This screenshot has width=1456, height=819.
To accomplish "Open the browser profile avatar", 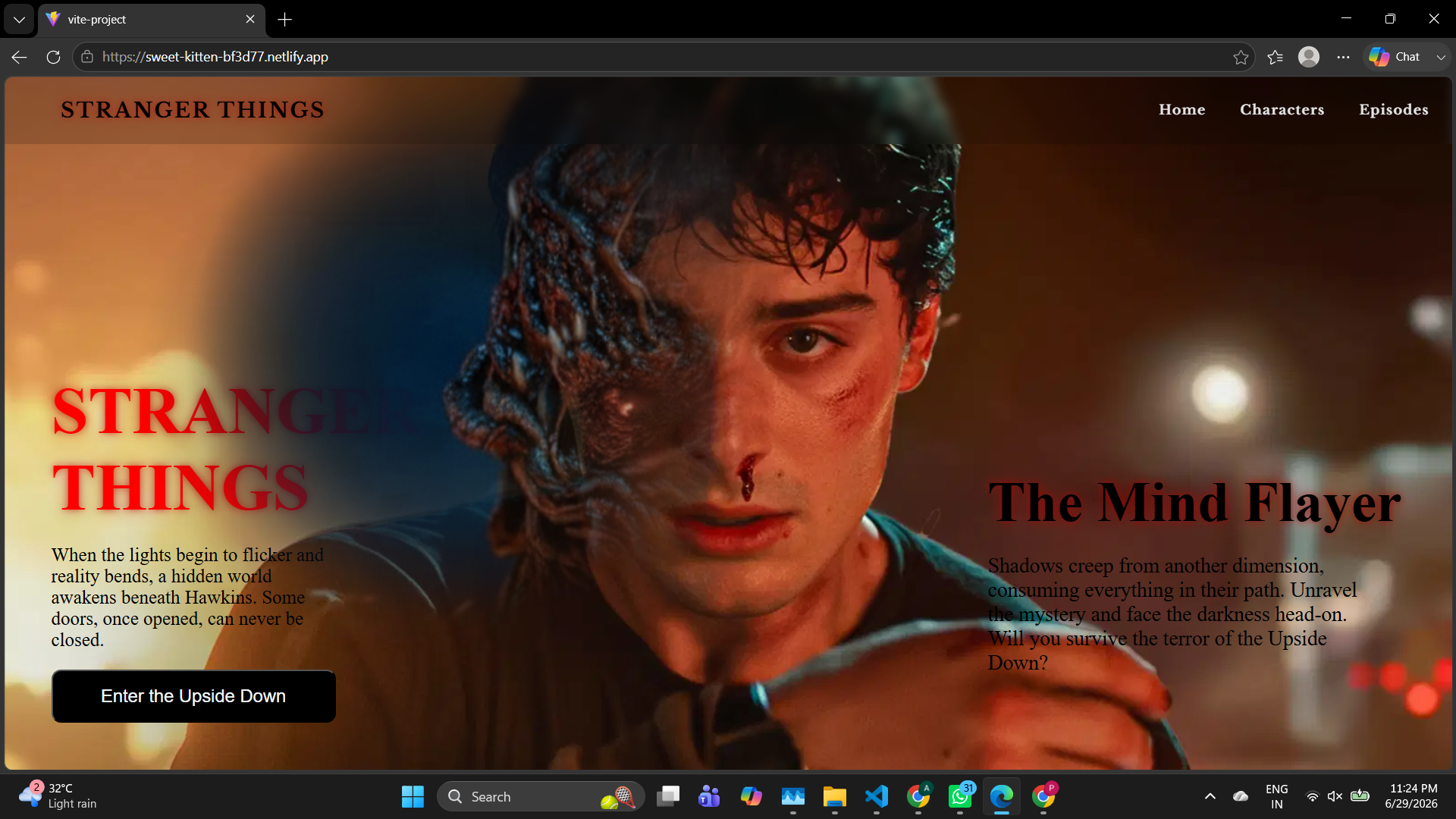I will (x=1309, y=57).
